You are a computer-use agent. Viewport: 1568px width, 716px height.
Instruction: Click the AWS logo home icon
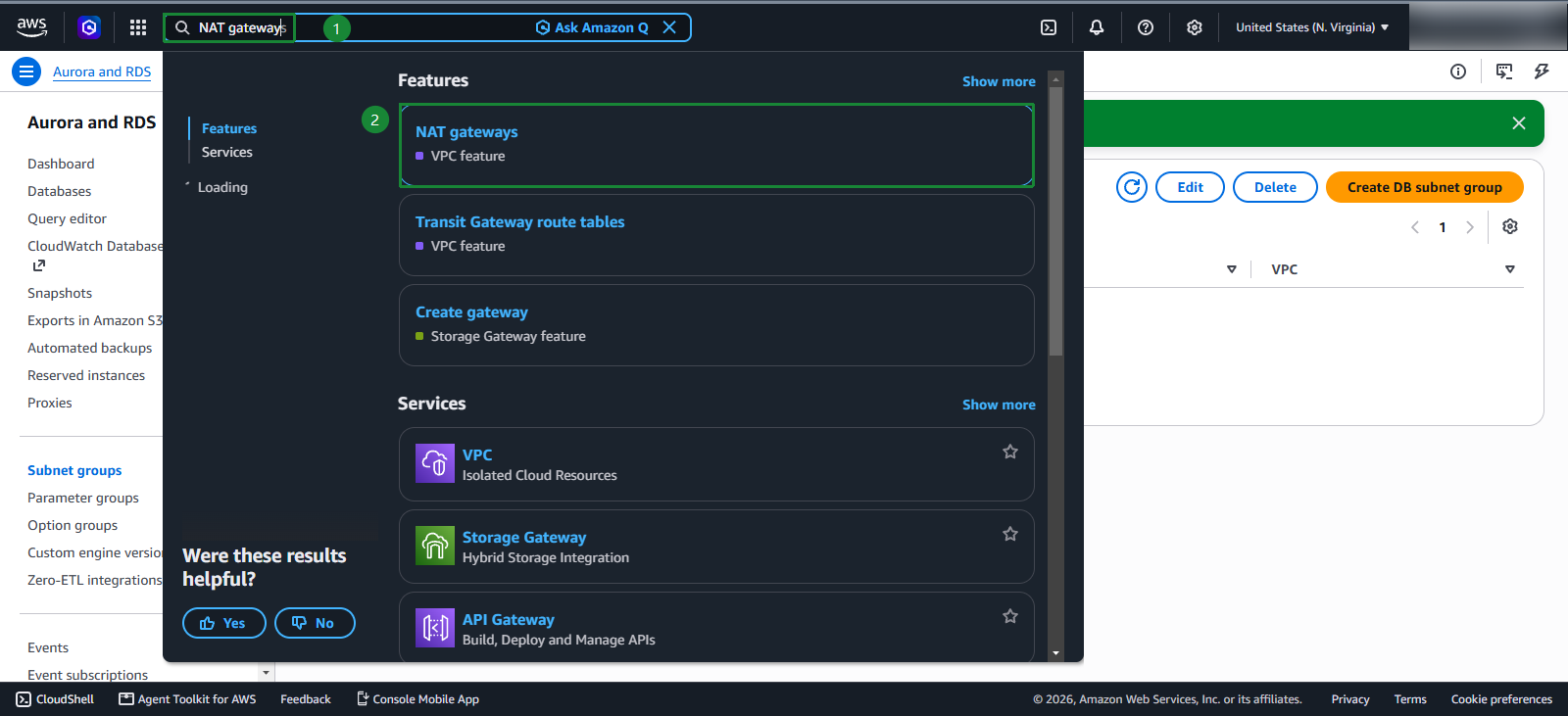click(31, 27)
